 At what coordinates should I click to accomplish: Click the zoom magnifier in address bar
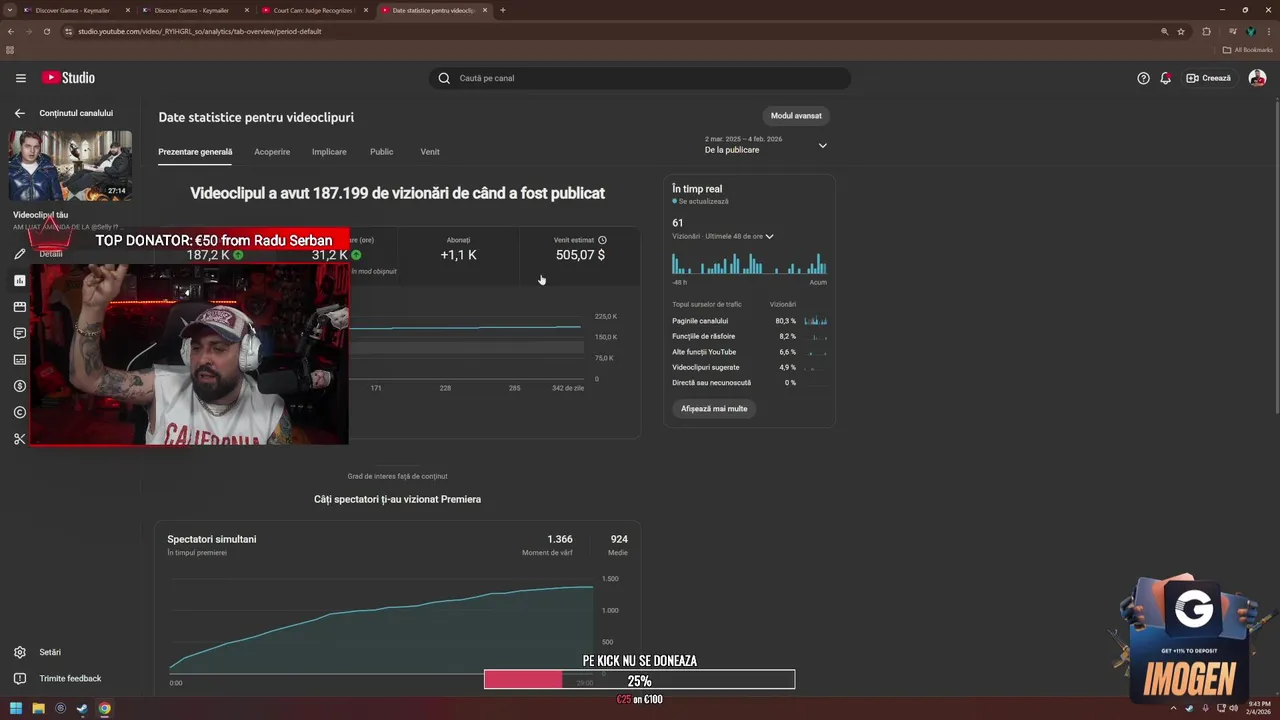pyautogui.click(x=1165, y=31)
